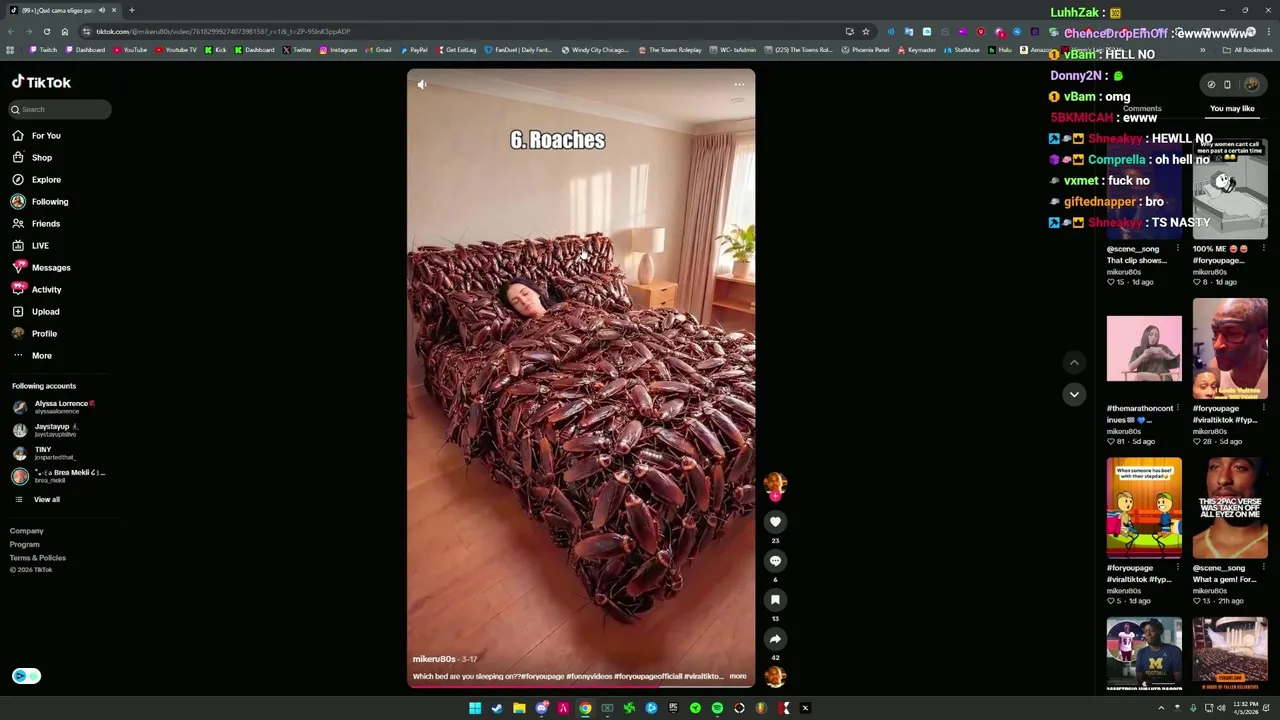Open the video comments bubble icon

775,561
